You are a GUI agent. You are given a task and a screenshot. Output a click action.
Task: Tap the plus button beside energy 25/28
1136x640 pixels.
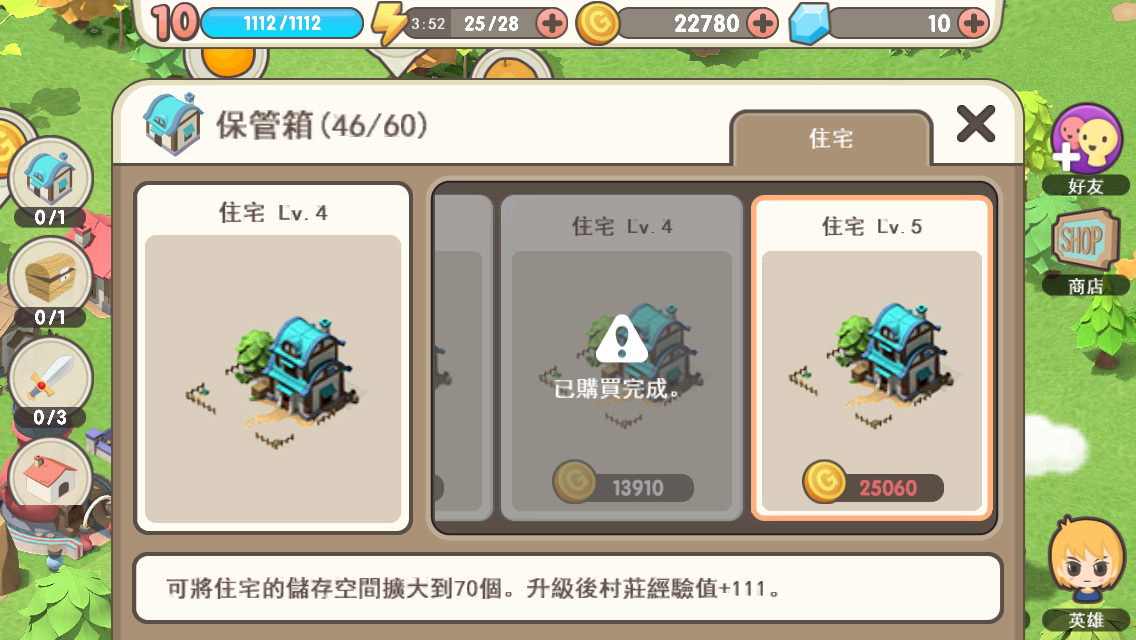tap(552, 23)
